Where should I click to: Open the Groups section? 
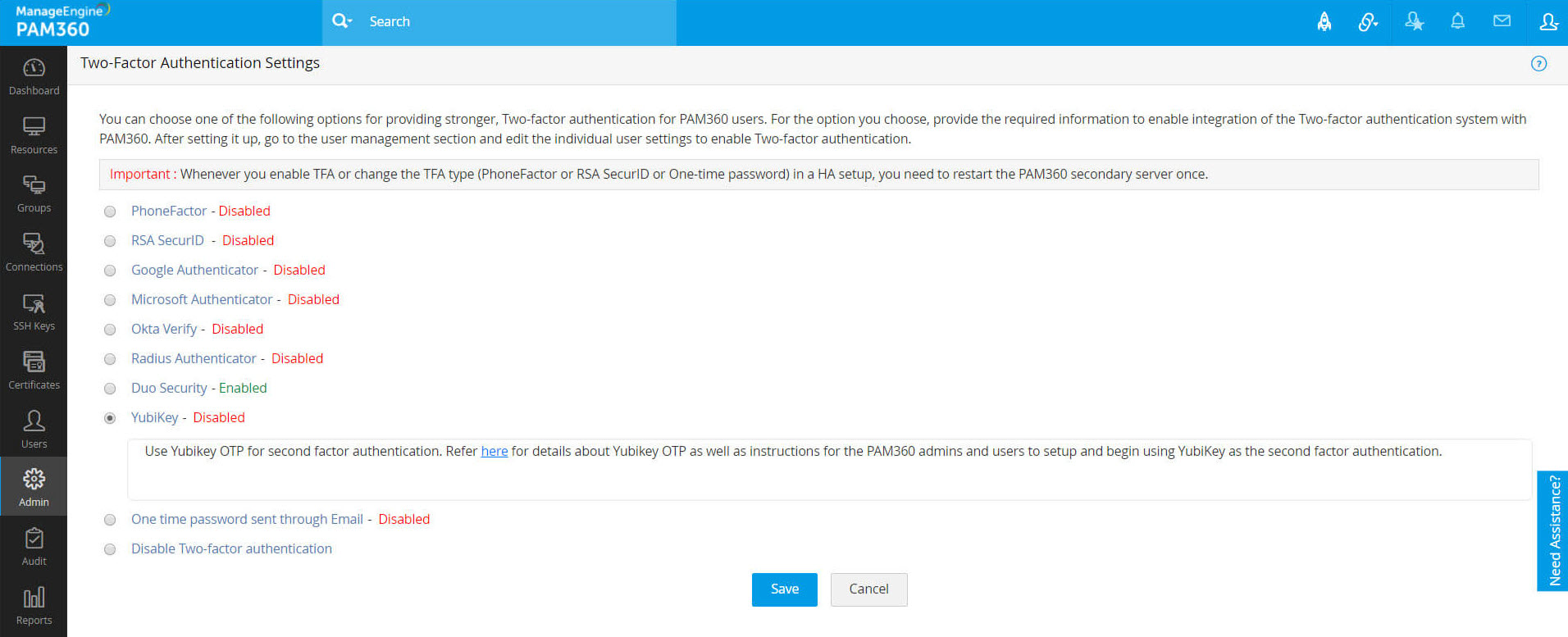pyautogui.click(x=34, y=194)
